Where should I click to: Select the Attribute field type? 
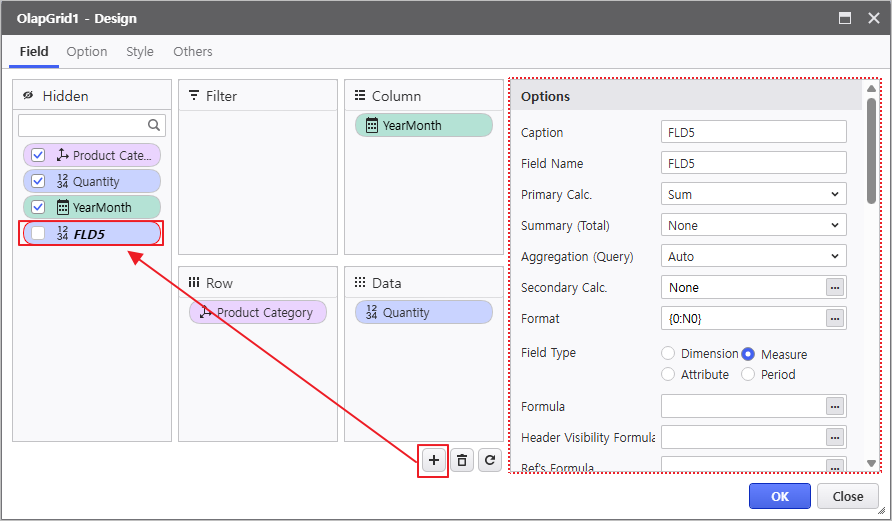coord(668,374)
